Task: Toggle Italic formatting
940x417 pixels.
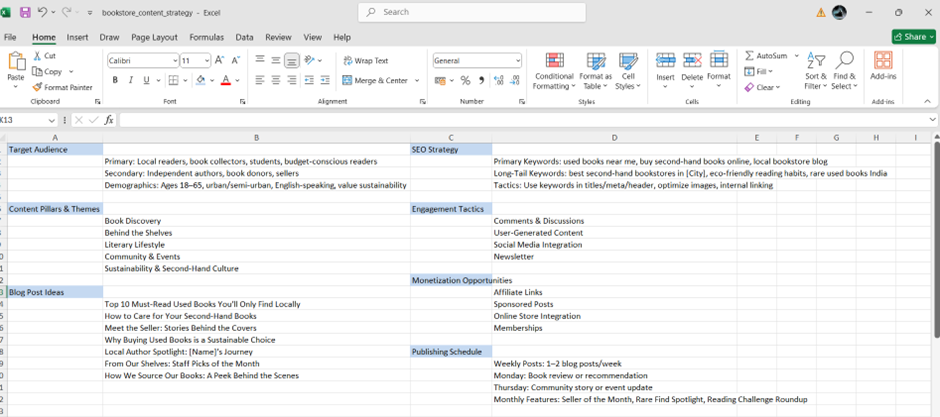Action: pyautogui.click(x=130, y=80)
